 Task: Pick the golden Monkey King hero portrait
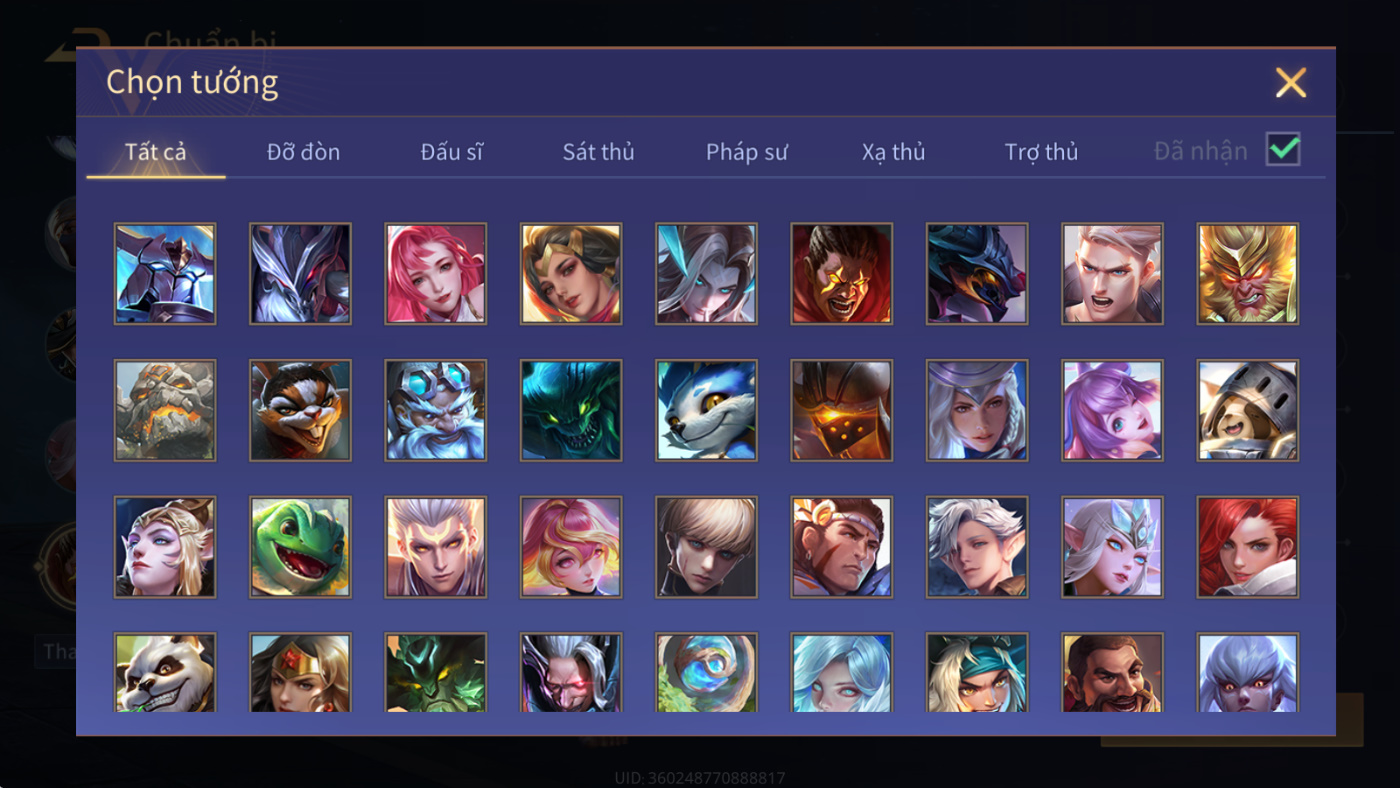(1248, 273)
